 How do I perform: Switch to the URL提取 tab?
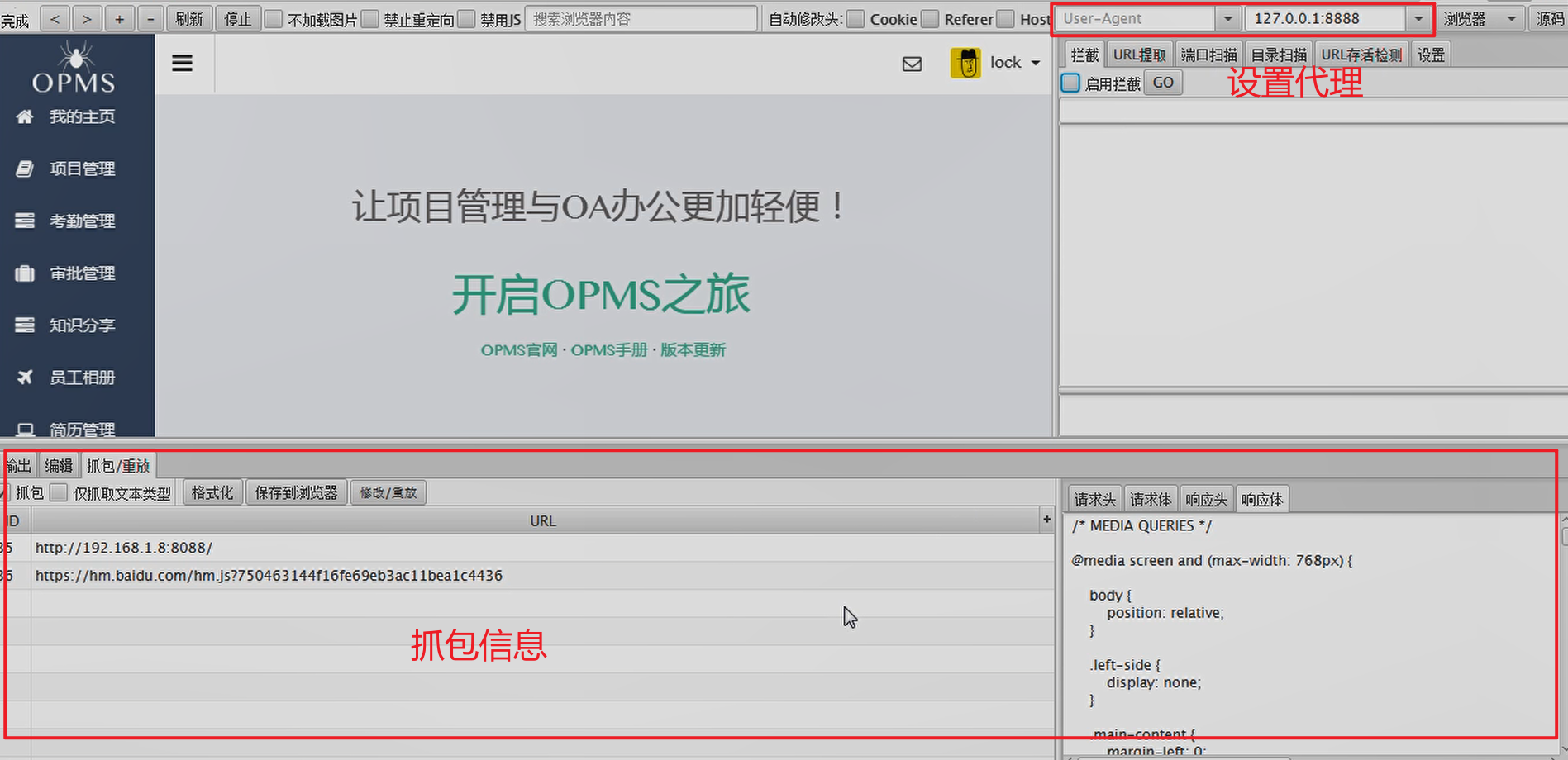(1139, 55)
